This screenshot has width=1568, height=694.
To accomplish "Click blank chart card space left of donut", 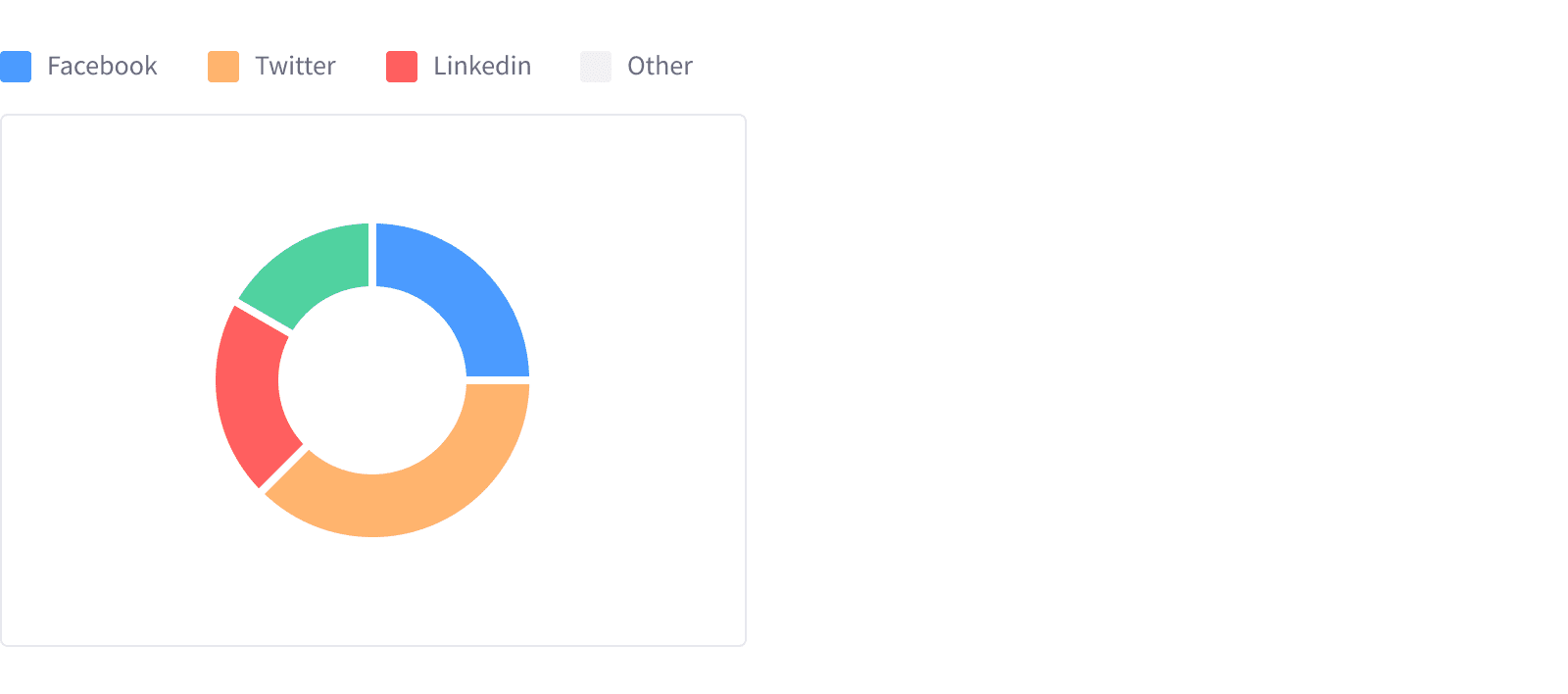I will 108,380.
